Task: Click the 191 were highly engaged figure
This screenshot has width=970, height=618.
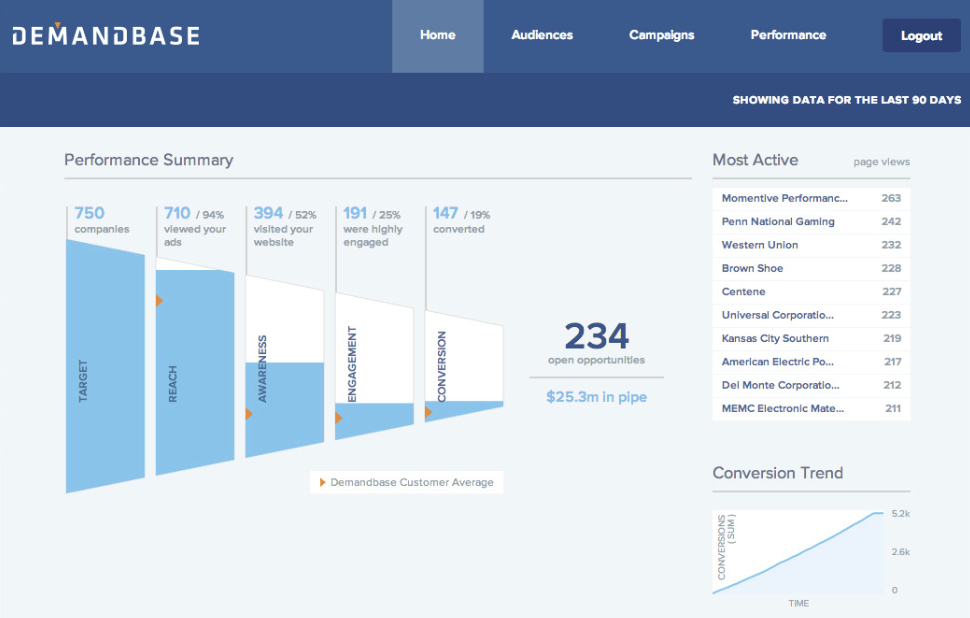Action: pos(355,213)
